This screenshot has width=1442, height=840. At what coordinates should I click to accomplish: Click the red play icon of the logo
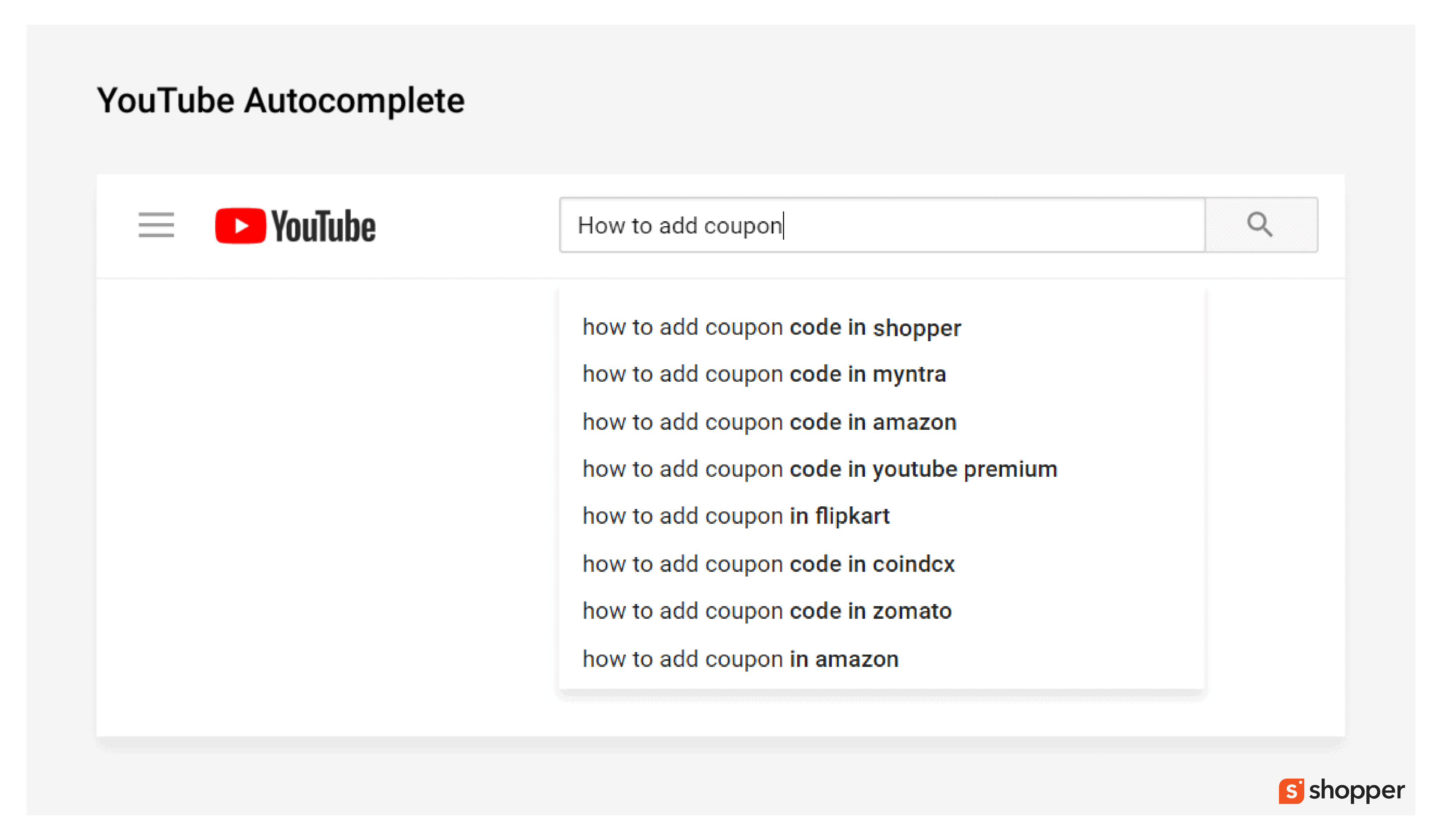point(240,226)
